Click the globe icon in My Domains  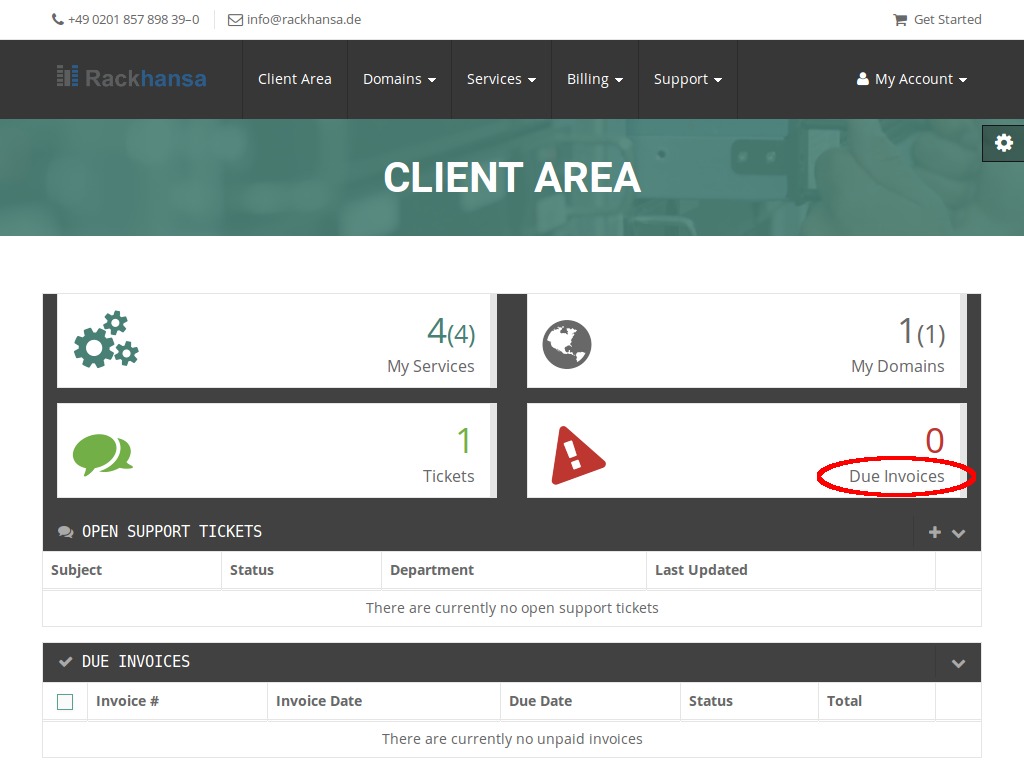pyautogui.click(x=567, y=344)
